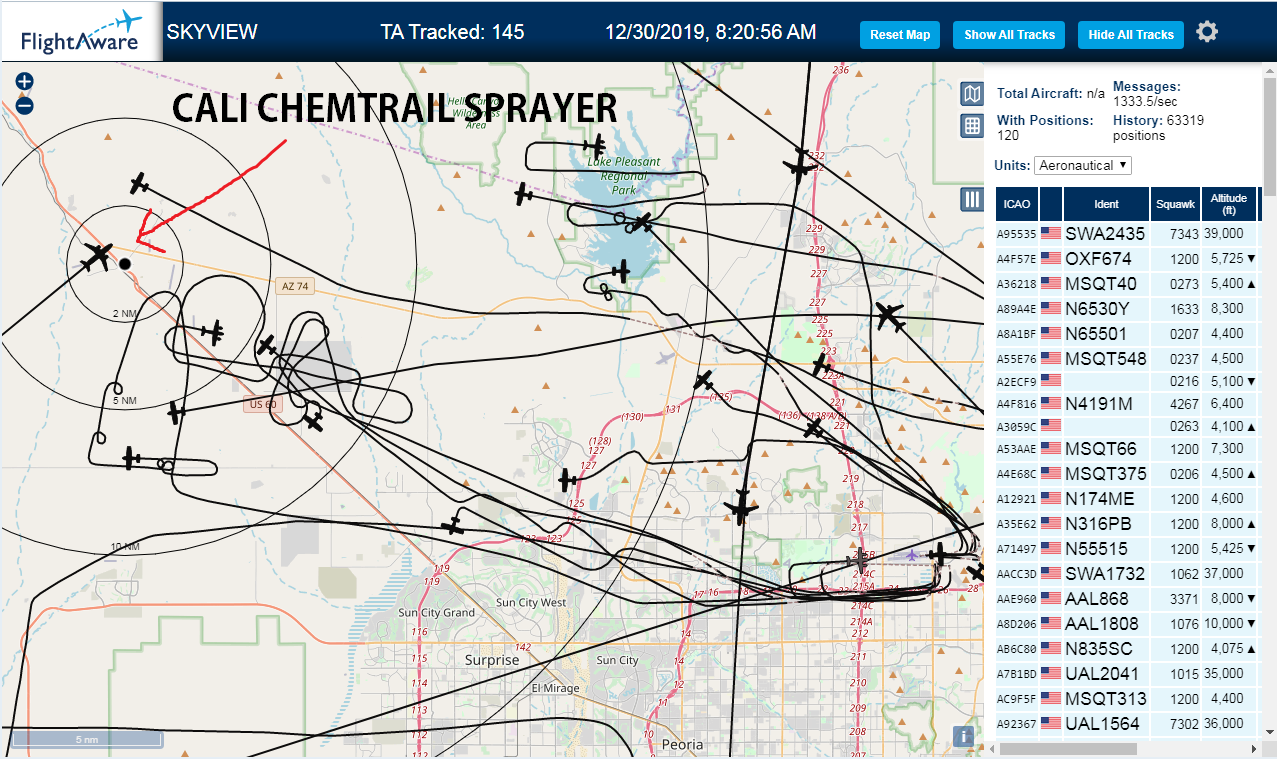Select the N316PB aircraft row
Screen dimensions: 1277x759
pos(1127,523)
